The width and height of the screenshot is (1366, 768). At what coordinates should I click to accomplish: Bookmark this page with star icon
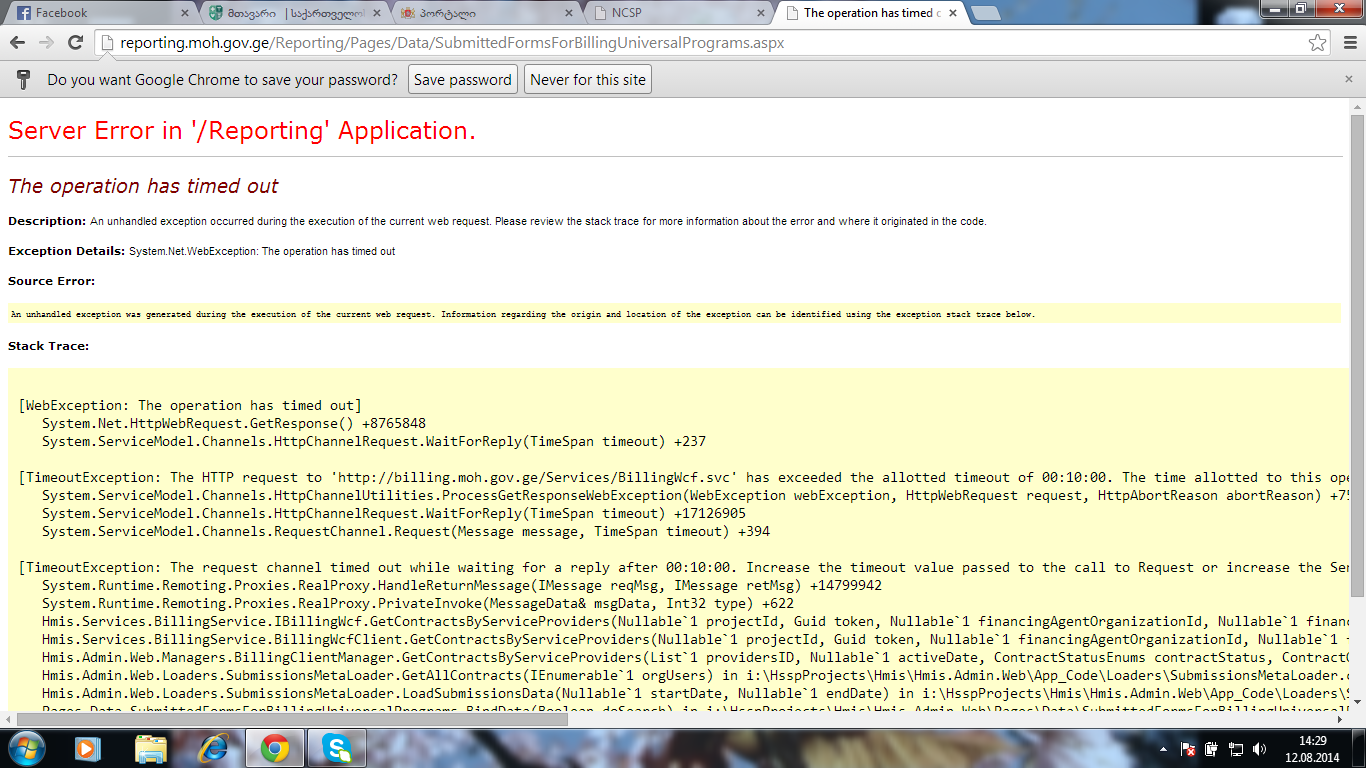1318,43
